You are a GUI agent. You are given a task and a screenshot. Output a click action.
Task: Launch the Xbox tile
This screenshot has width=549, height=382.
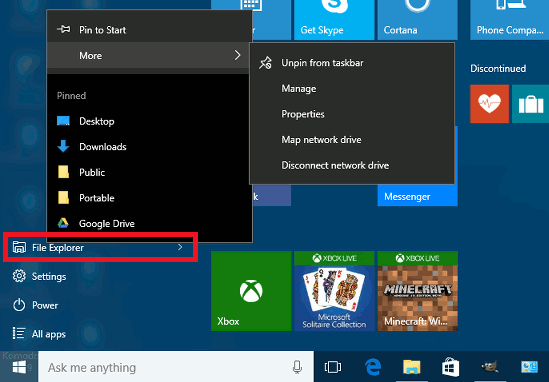pos(251,291)
